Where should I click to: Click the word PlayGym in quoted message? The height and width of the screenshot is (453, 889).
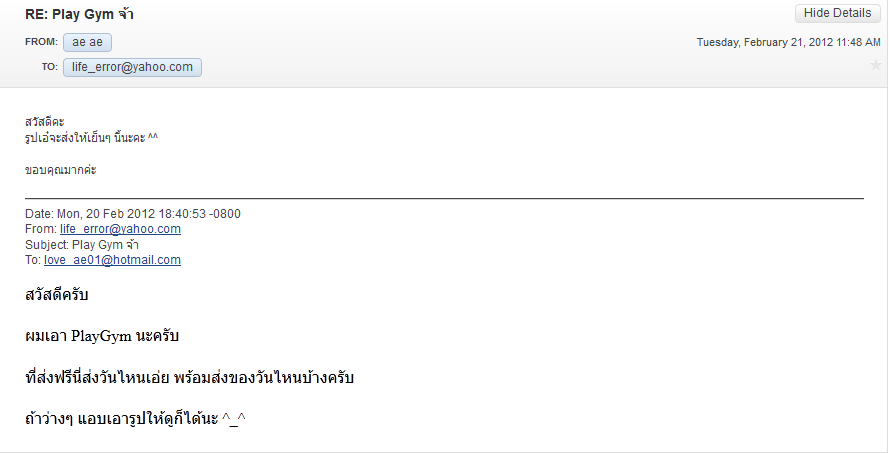(x=101, y=336)
